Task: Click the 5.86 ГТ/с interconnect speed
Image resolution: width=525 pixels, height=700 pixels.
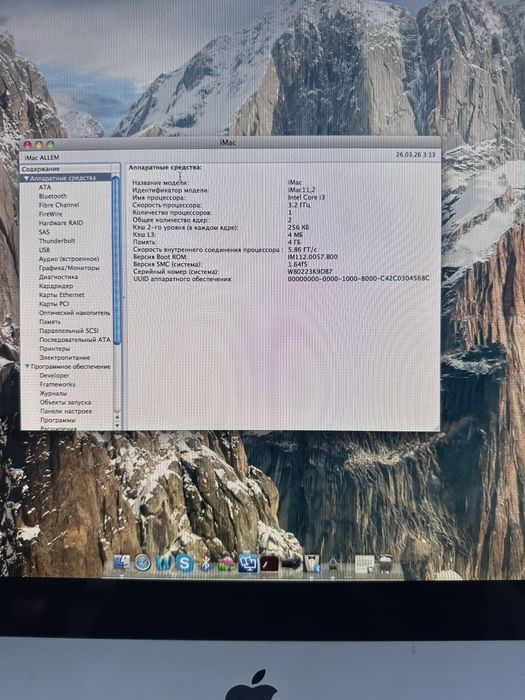Action: pos(303,250)
